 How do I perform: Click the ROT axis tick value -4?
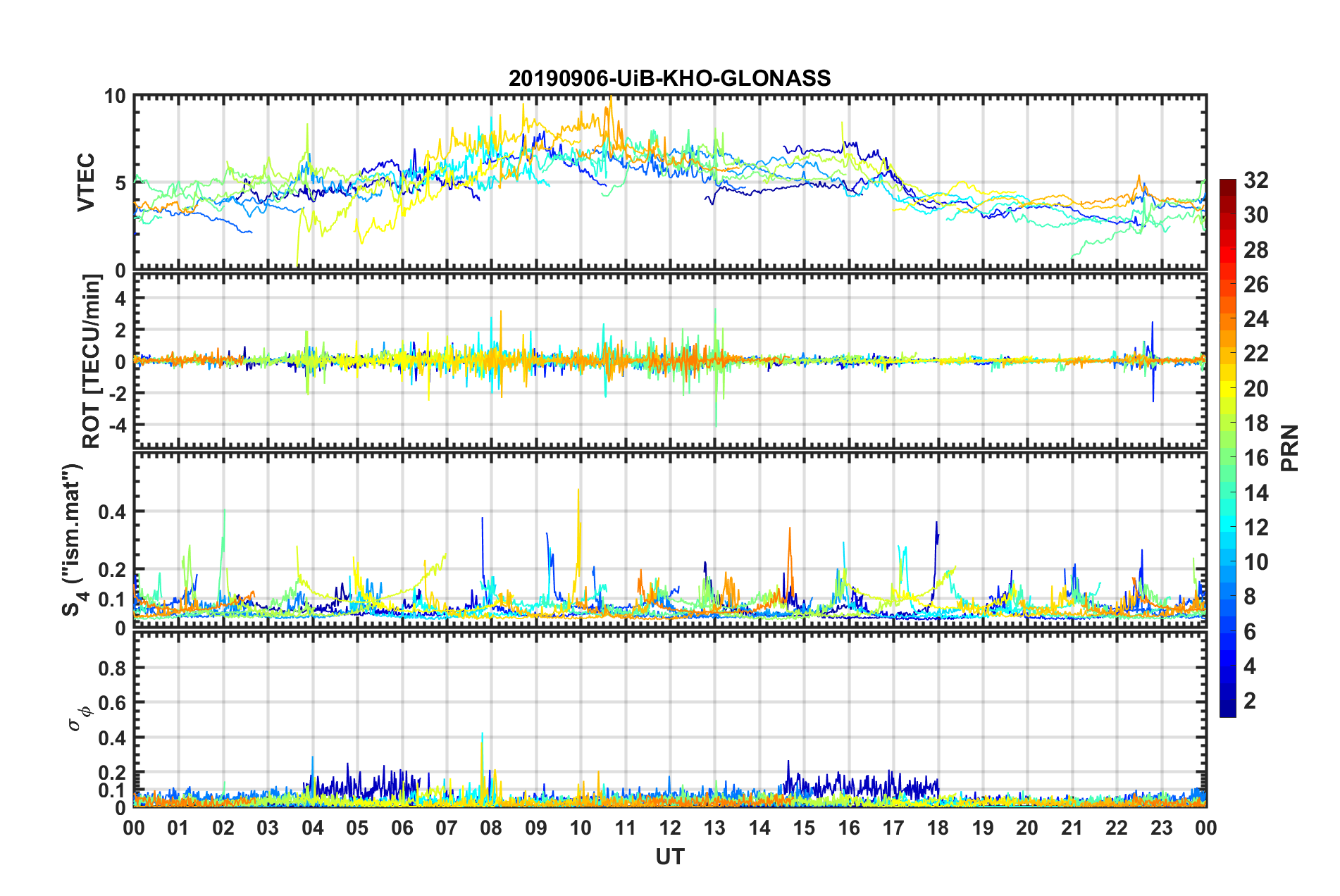point(117,425)
